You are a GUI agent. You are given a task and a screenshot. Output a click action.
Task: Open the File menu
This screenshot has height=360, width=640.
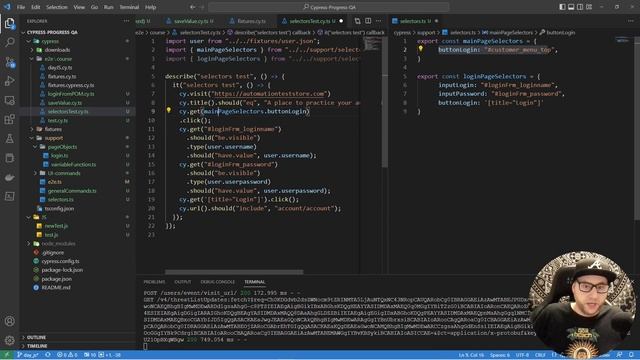point(21,7)
